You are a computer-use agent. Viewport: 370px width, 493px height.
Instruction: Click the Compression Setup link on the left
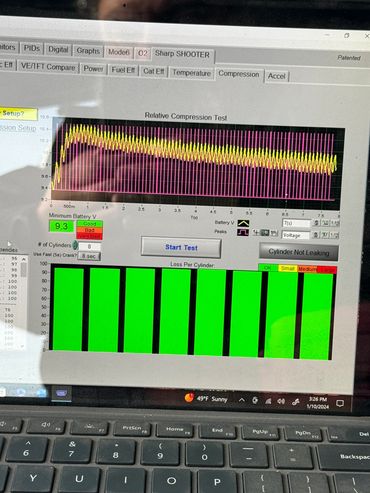pyautogui.click(x=18, y=127)
